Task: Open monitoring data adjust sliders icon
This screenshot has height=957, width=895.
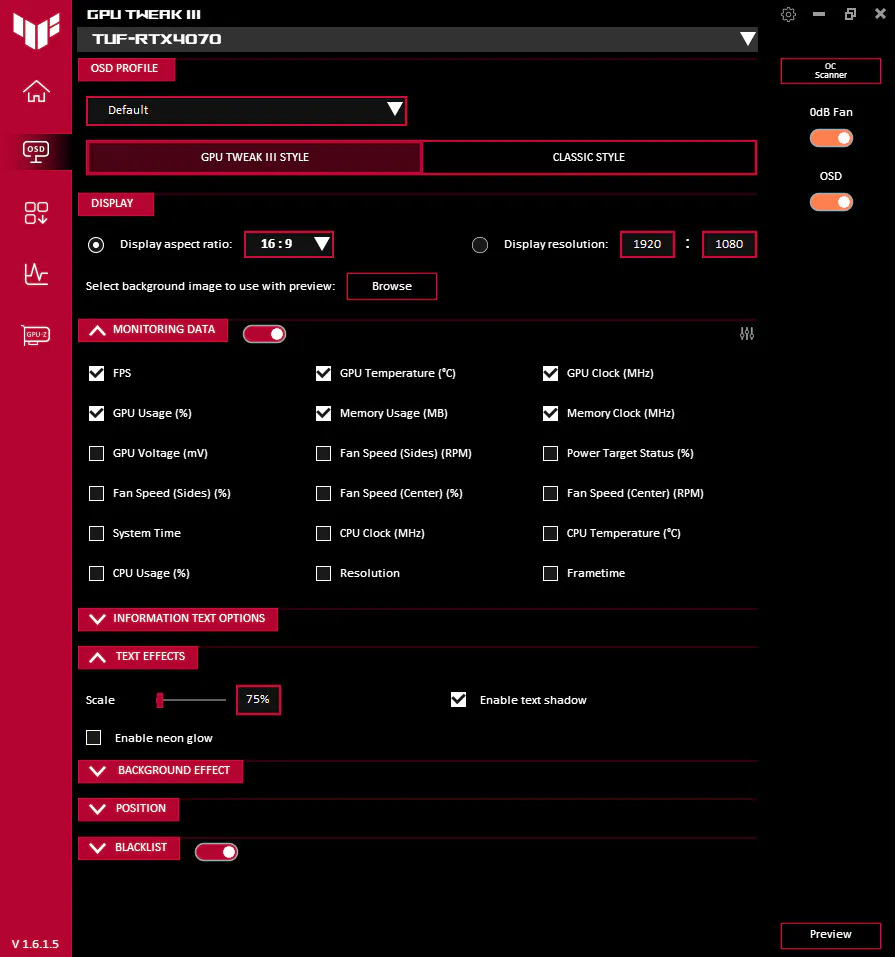Action: tap(747, 333)
